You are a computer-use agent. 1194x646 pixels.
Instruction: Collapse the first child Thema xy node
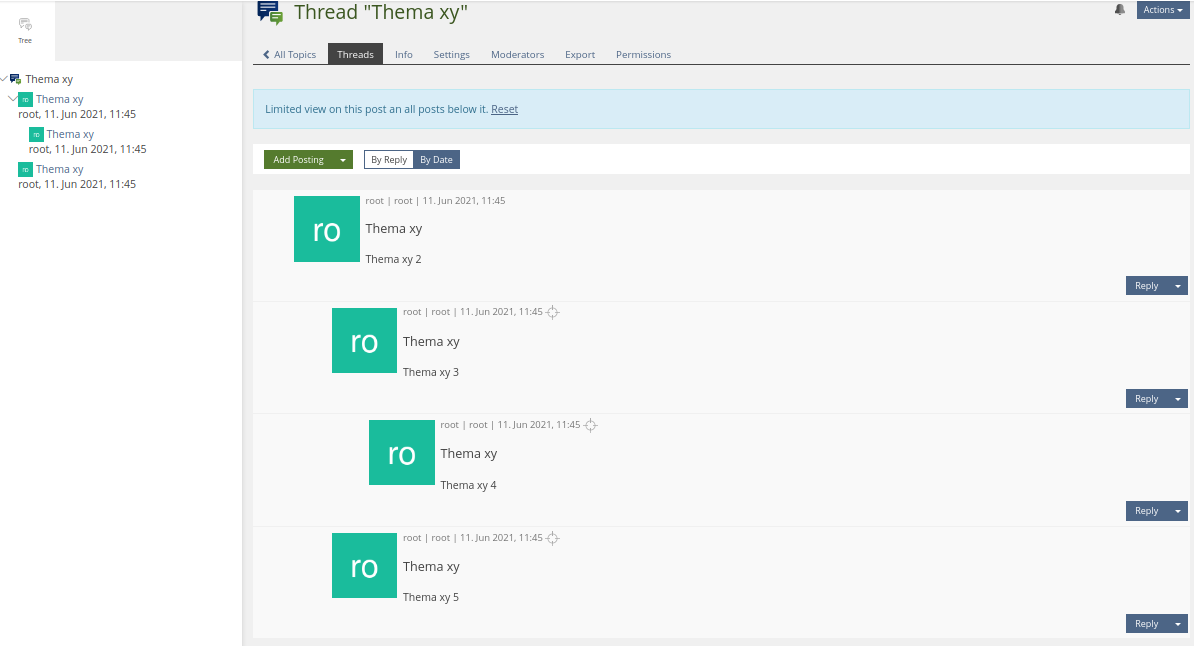click(x=12, y=99)
